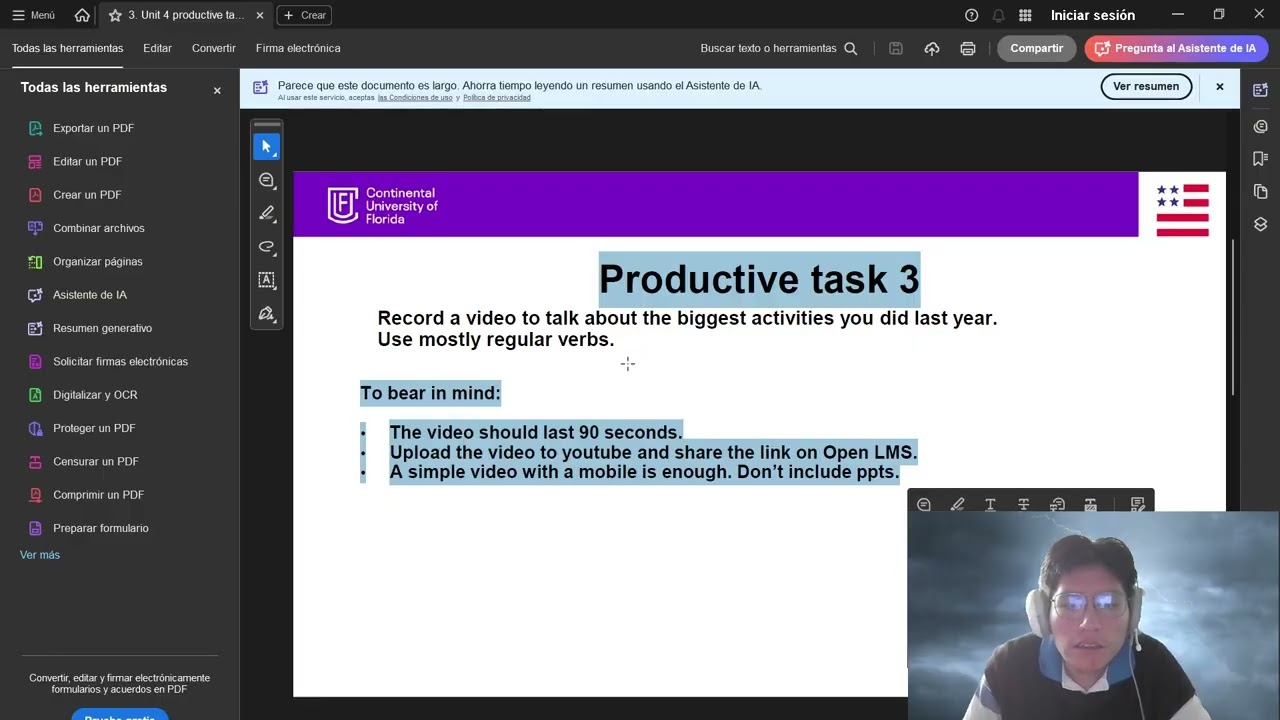Click the add note icon in floating toolbar
Screen dimensions: 1280x720
[x=924, y=505]
